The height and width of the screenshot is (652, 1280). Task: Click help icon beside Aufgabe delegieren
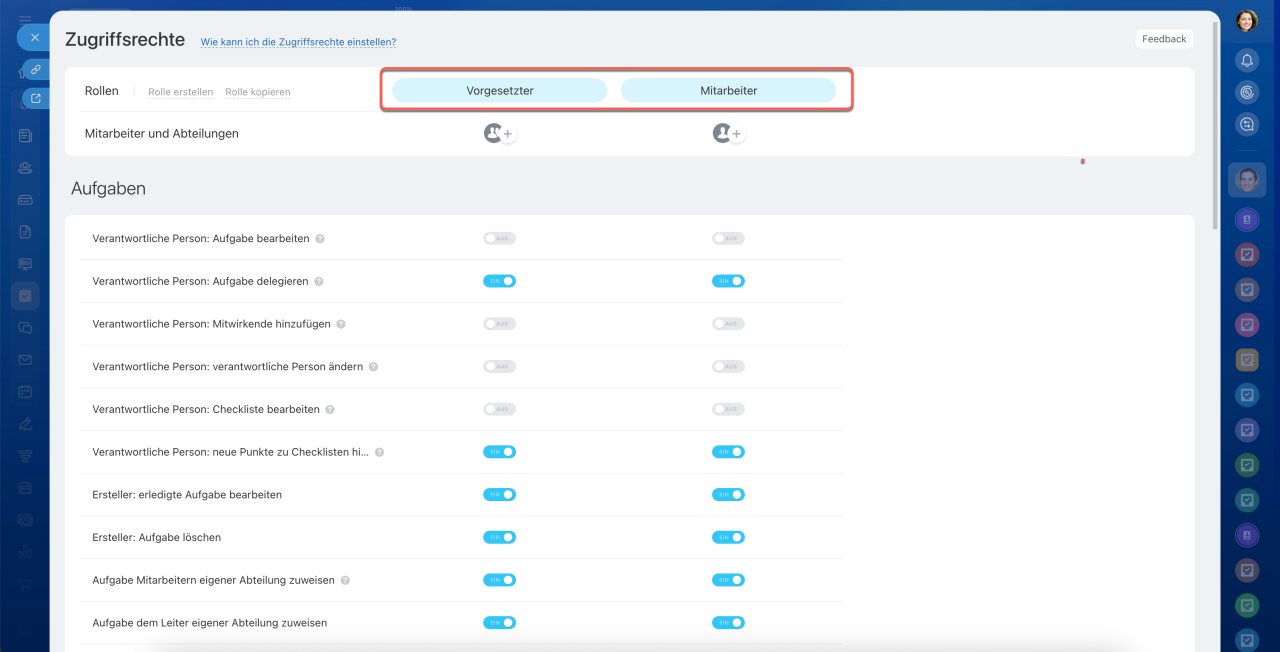[319, 282]
